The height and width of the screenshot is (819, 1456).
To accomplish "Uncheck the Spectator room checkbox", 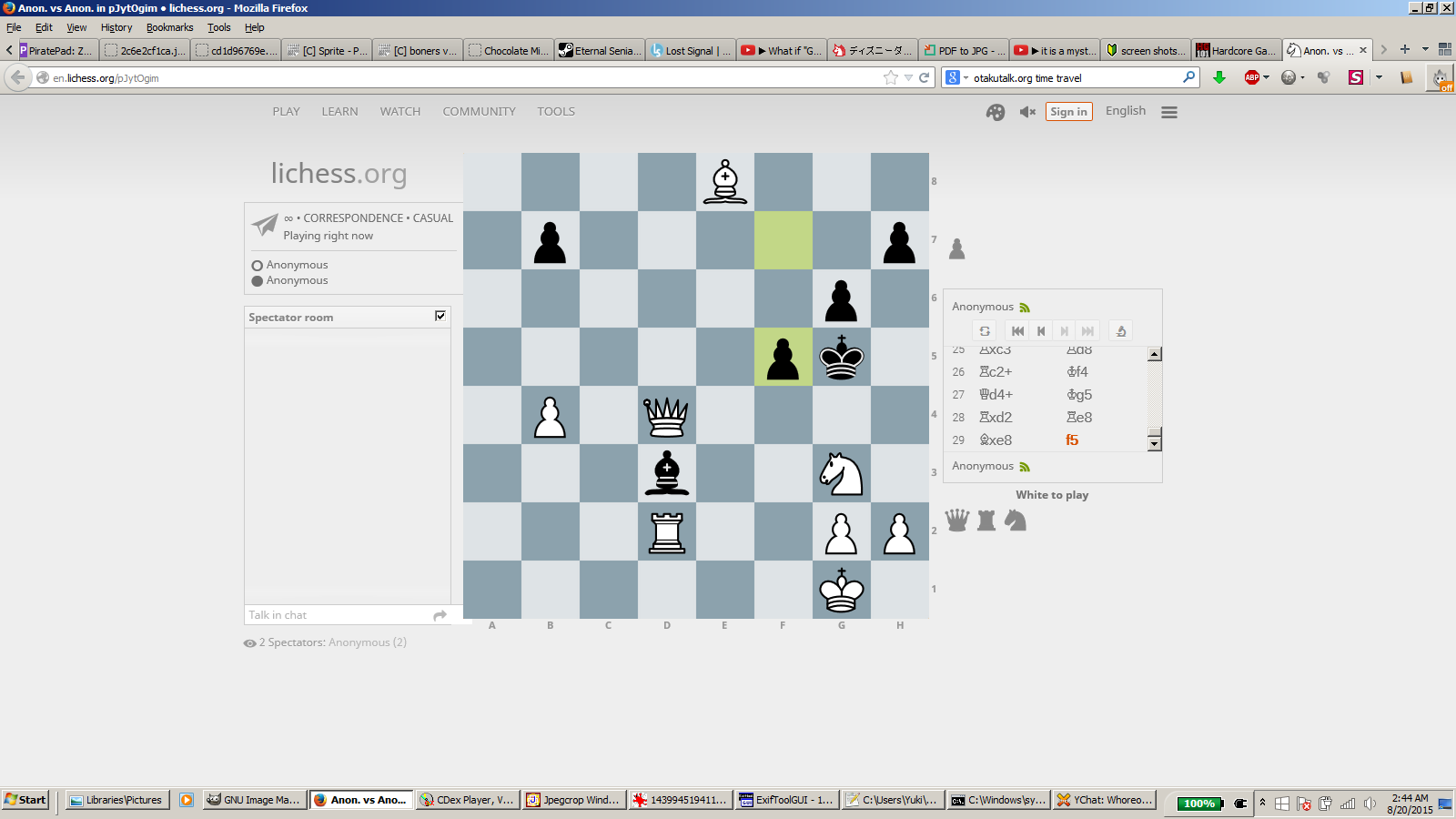I will 440,316.
